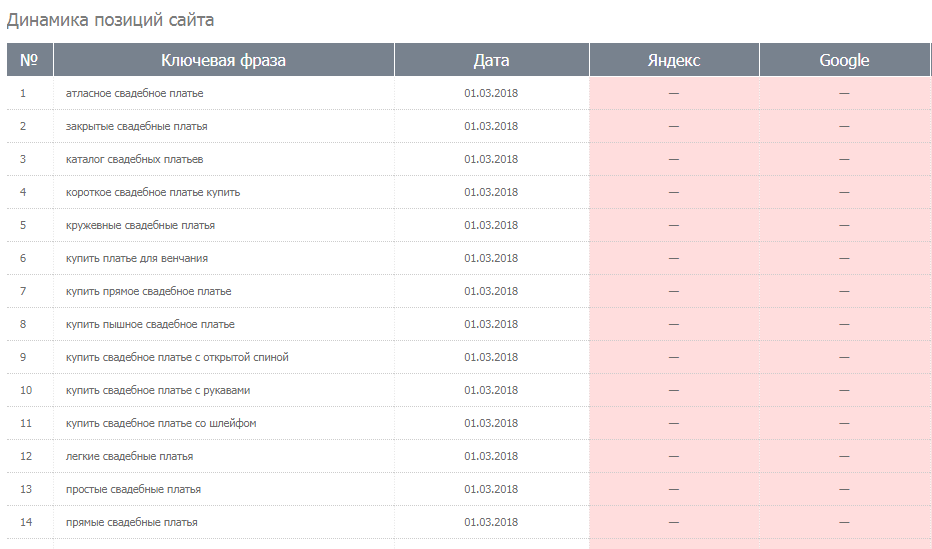
Task: Select the phrase атласное свадебное платье
Action: coord(134,93)
